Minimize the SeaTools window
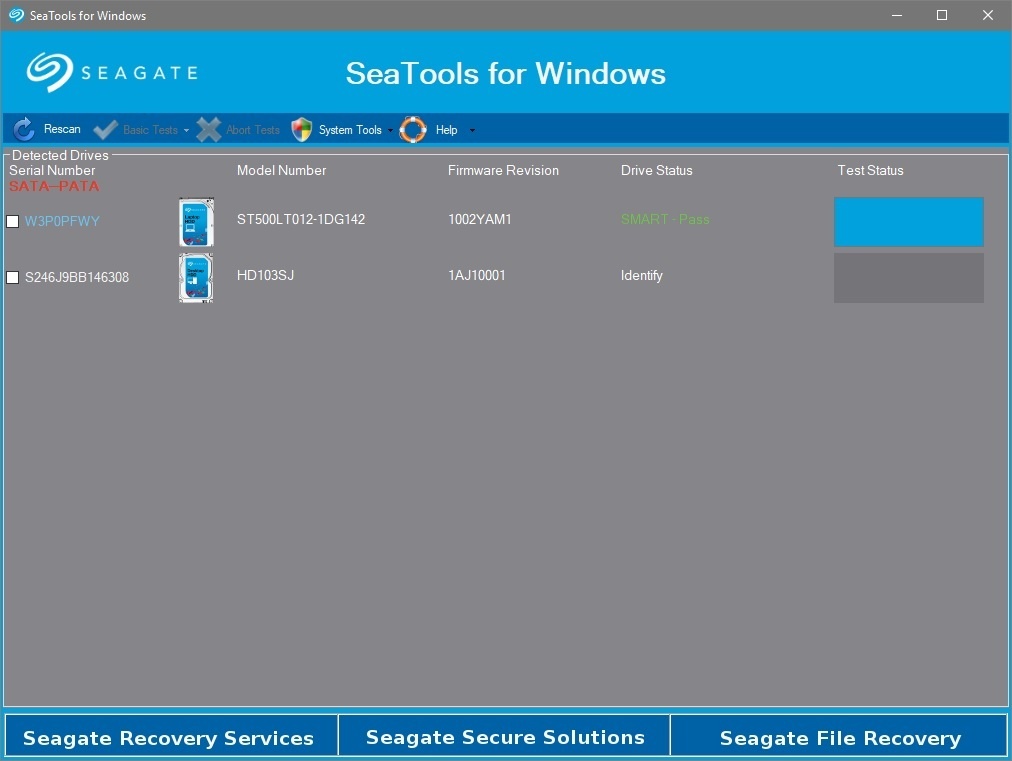This screenshot has width=1012, height=761. 896,15
